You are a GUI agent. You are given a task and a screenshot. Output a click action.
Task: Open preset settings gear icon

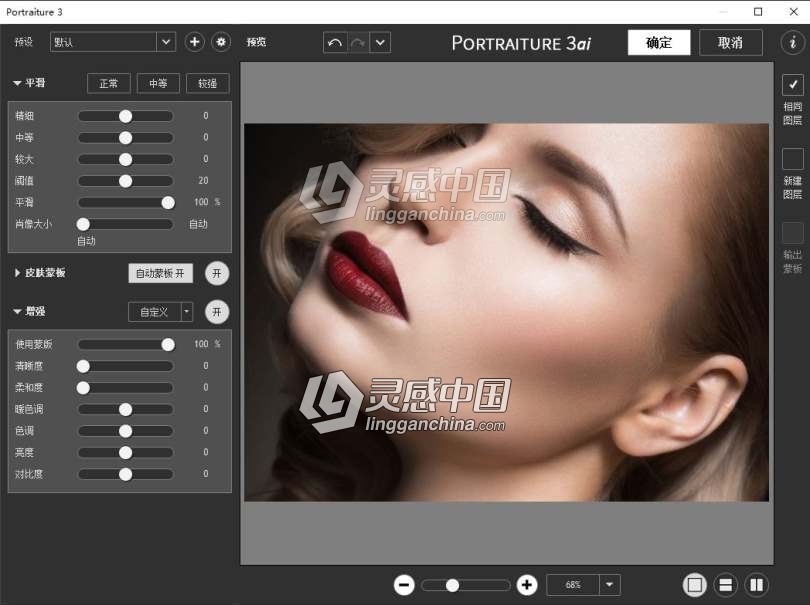coord(221,42)
